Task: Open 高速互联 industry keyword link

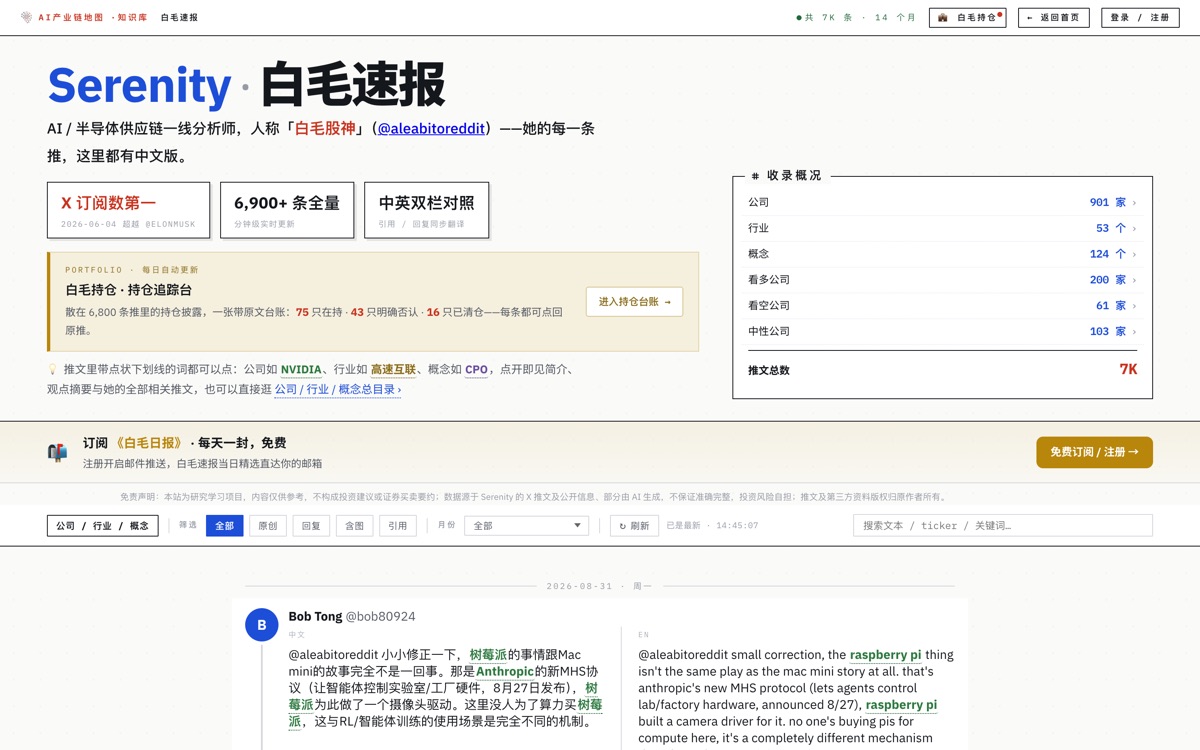Action: [393, 369]
